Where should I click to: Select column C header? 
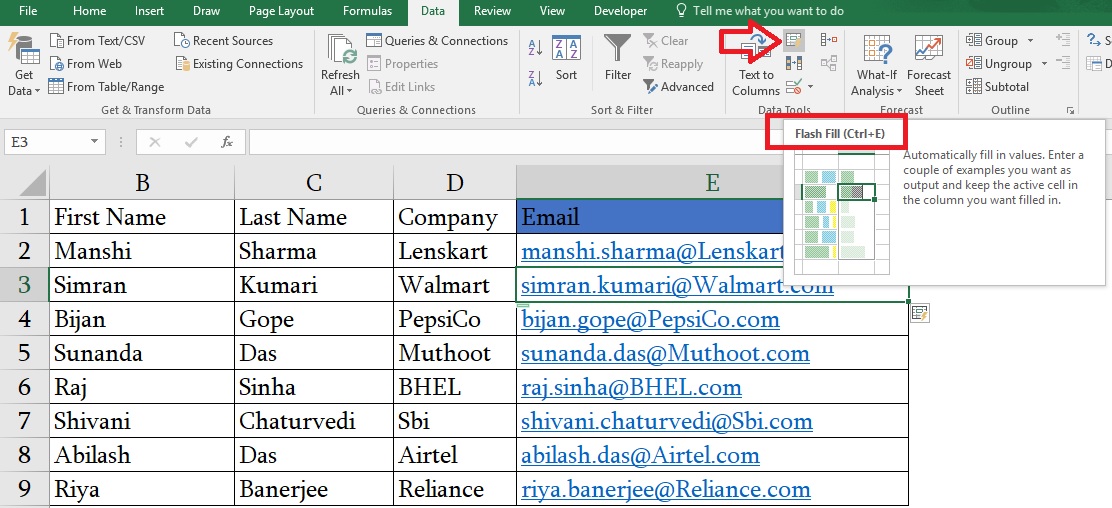(313, 182)
